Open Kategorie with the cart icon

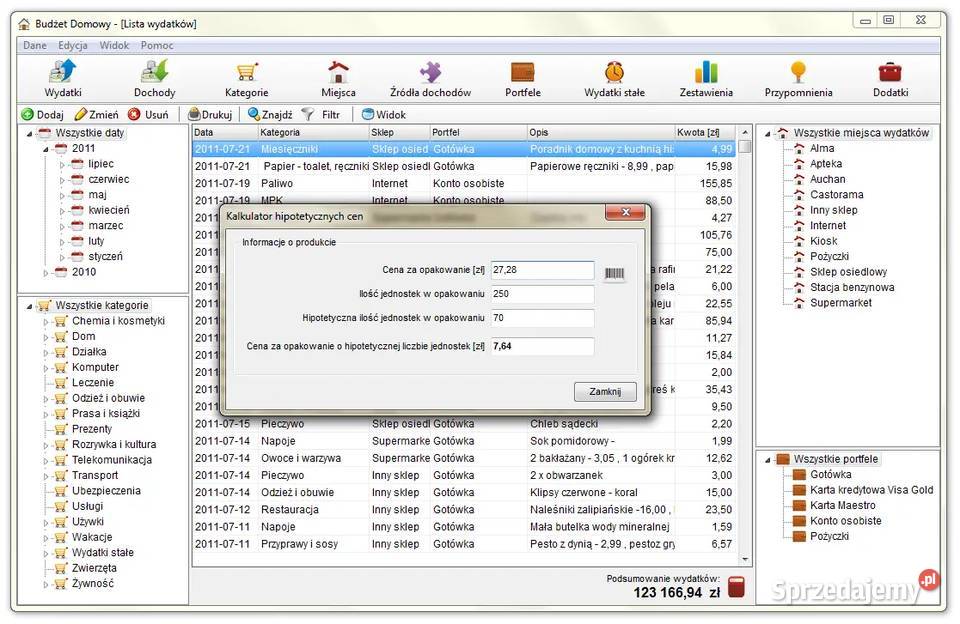tap(246, 79)
